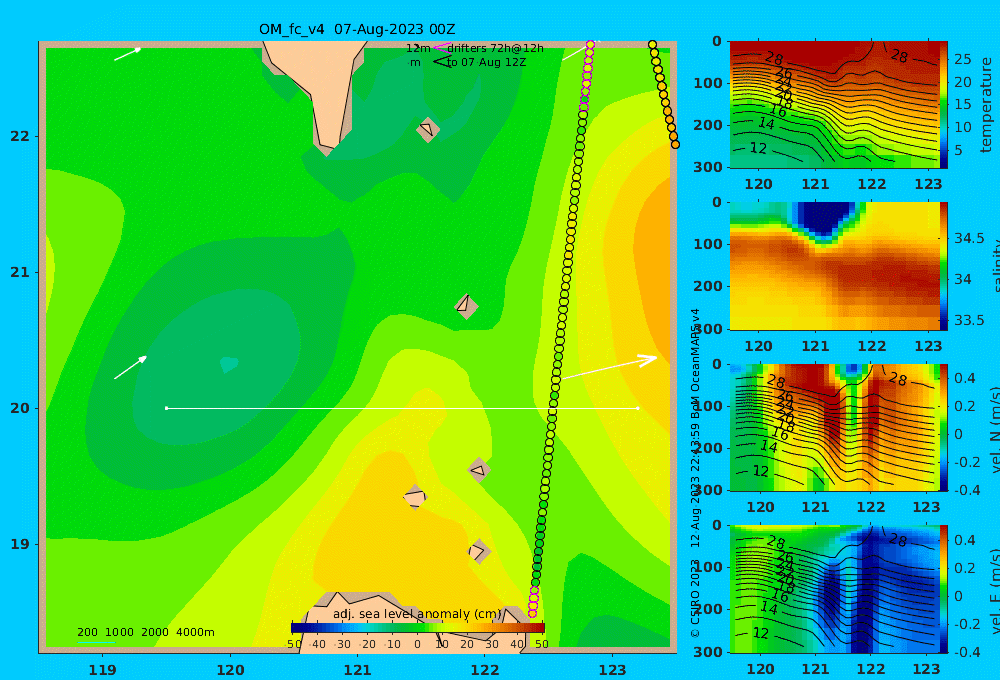
Task: Click the latitude label '22' on map
Action: (x=20, y=136)
